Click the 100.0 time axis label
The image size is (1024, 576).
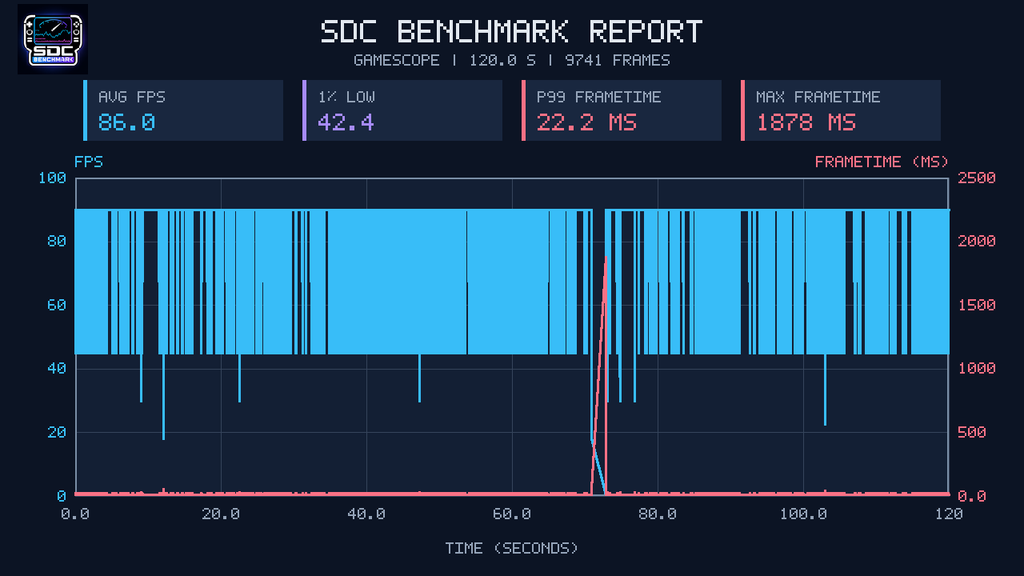click(x=803, y=514)
